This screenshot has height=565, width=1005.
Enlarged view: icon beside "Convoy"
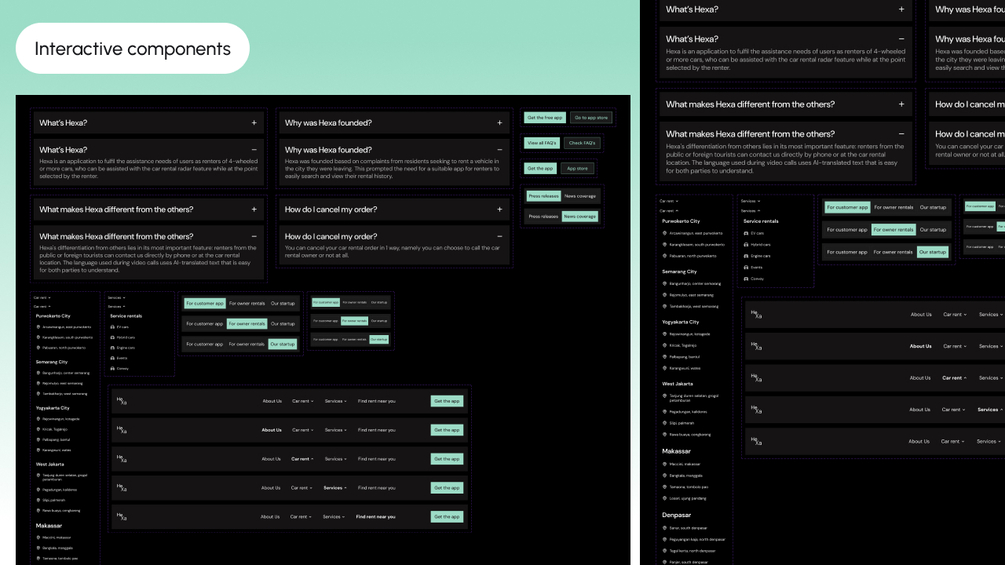point(746,279)
